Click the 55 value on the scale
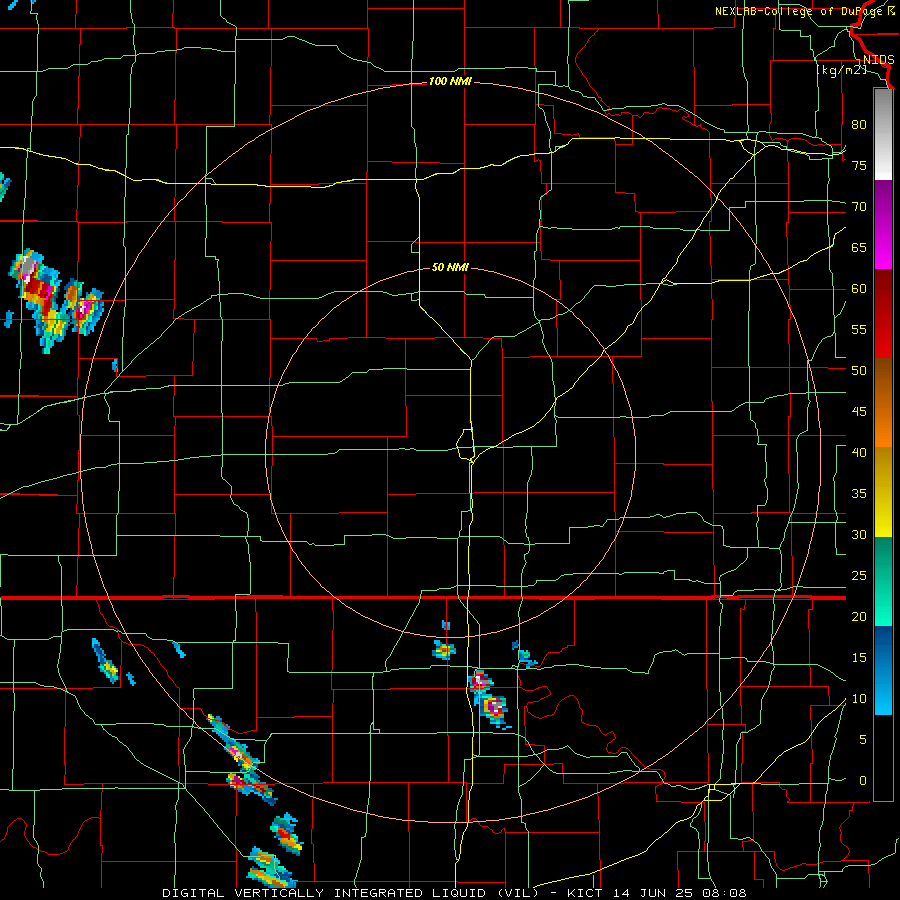 pos(859,329)
